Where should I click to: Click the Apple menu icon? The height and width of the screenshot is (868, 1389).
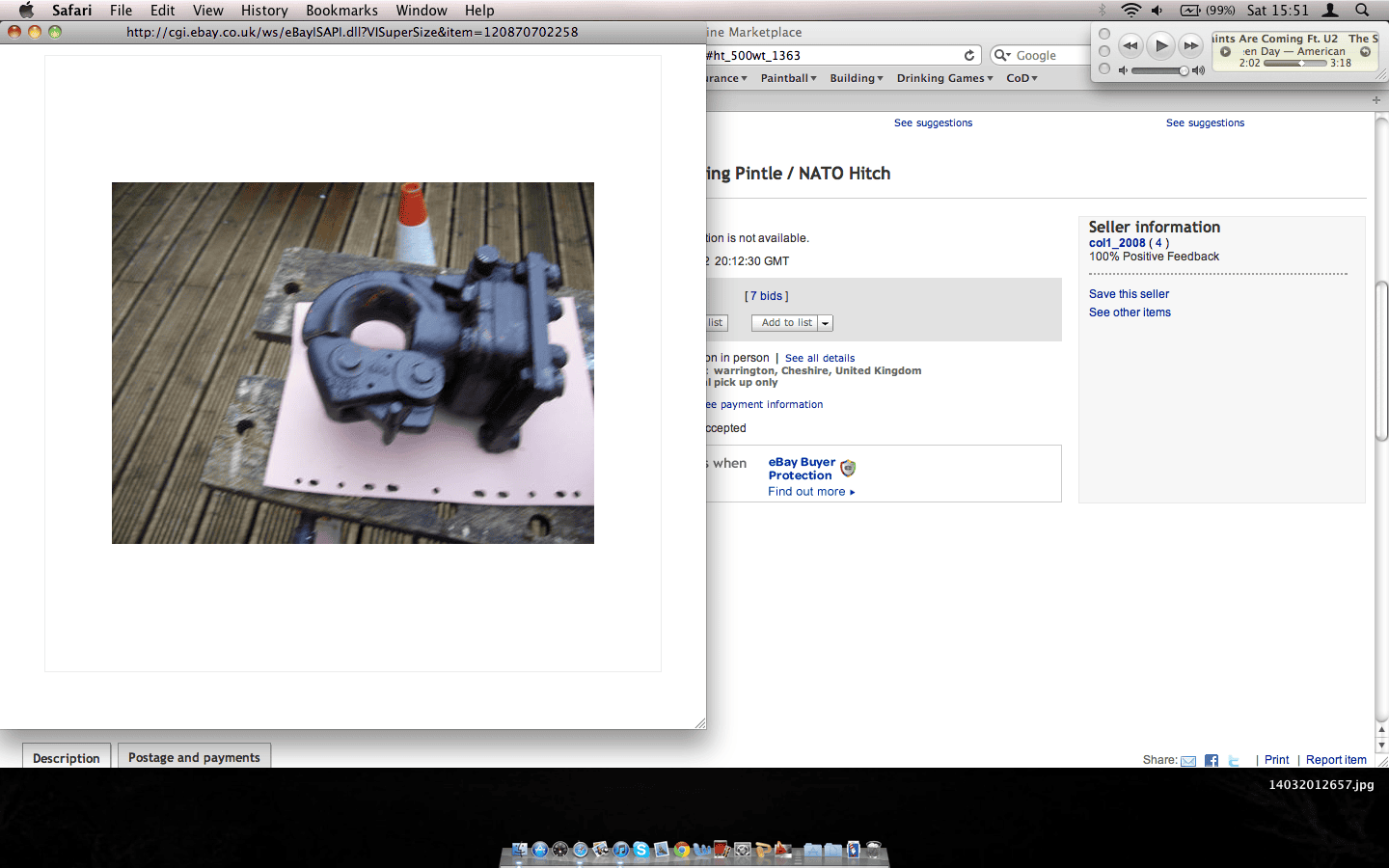tap(26, 10)
